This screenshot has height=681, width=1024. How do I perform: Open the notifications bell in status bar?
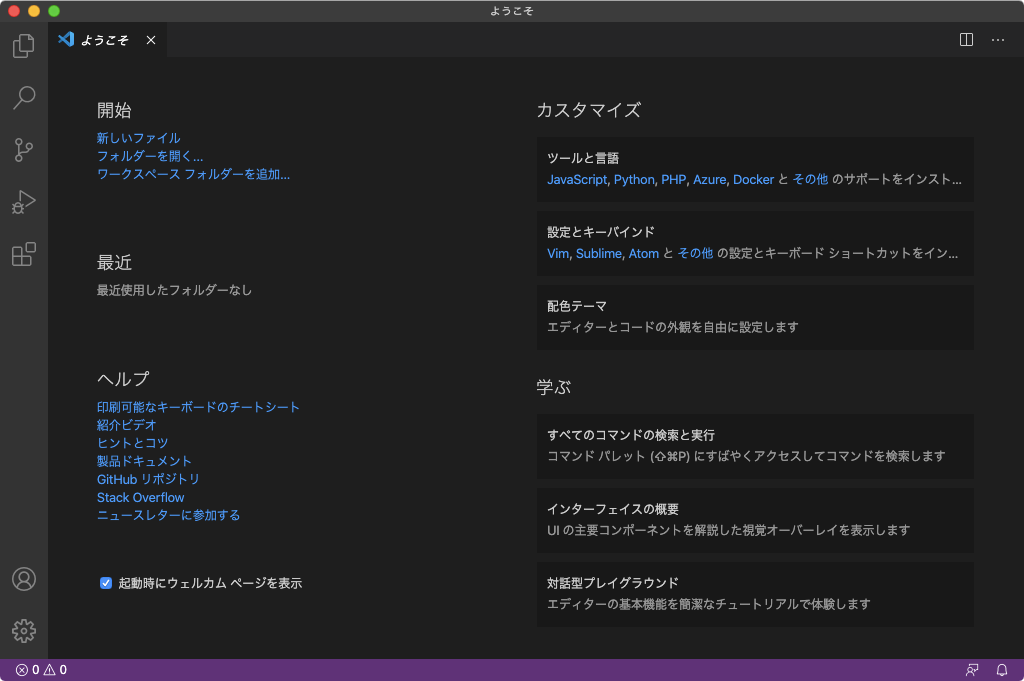point(1003,668)
